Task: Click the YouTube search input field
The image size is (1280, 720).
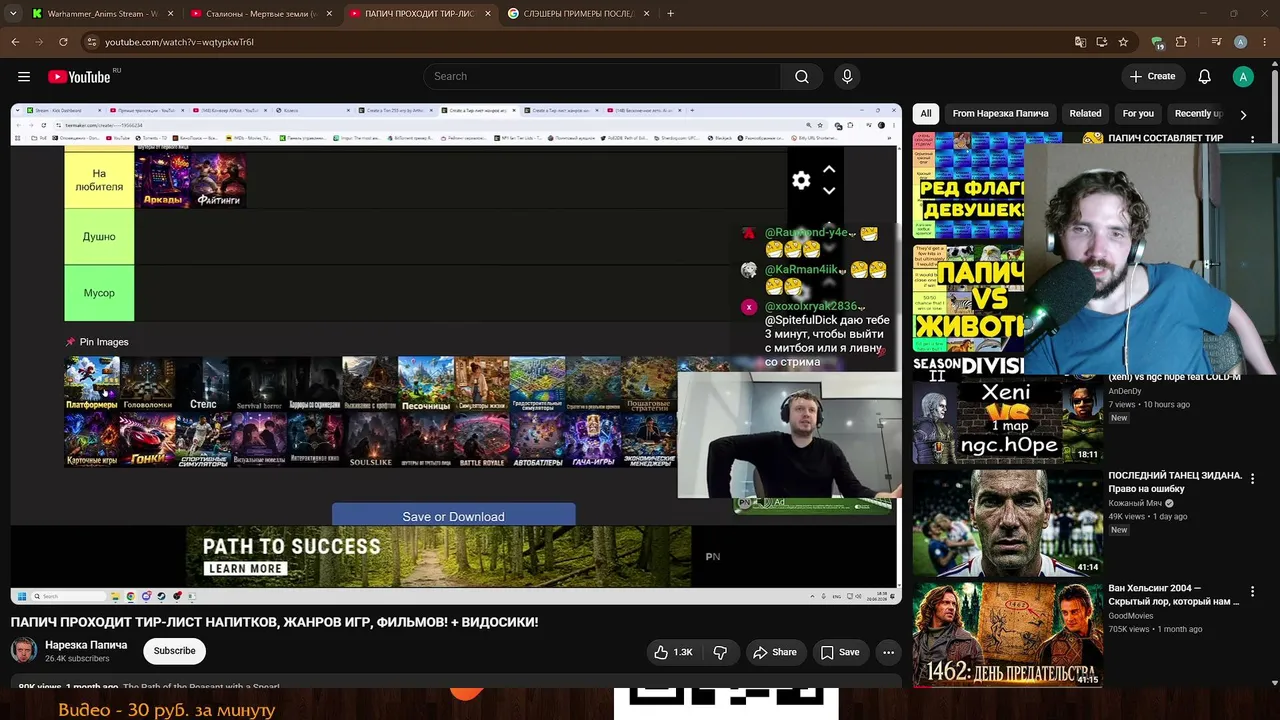Action: (x=602, y=76)
